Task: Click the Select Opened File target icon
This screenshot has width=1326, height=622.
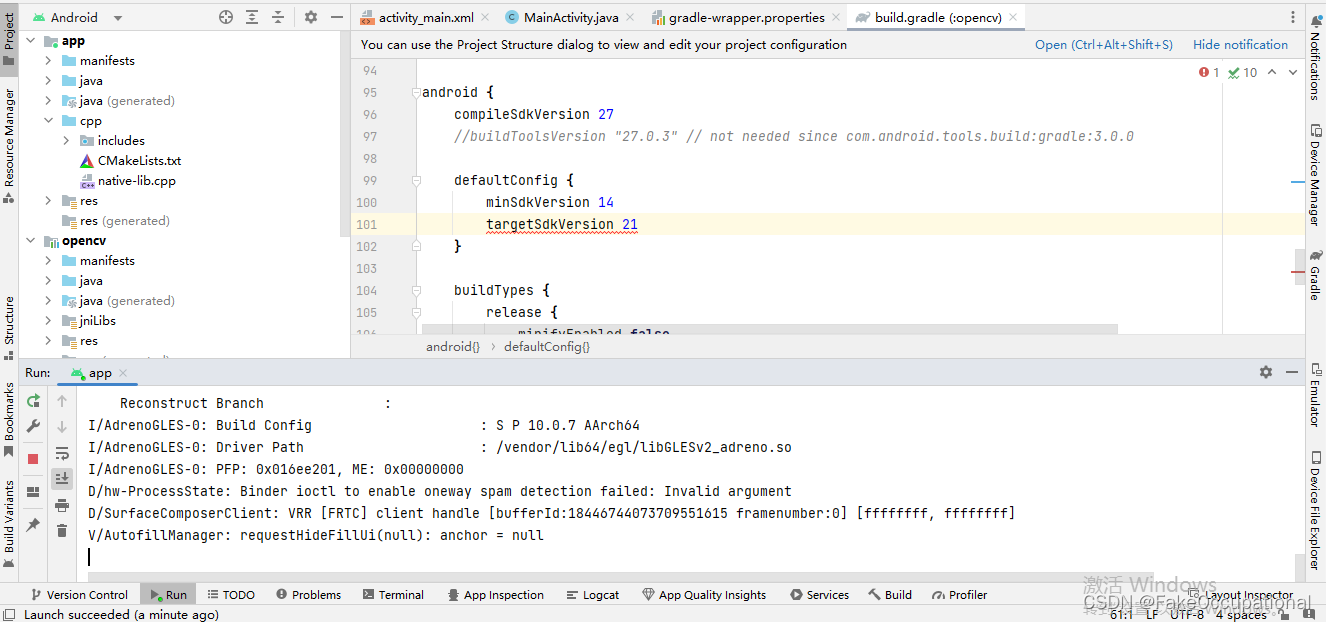Action: pyautogui.click(x=226, y=17)
